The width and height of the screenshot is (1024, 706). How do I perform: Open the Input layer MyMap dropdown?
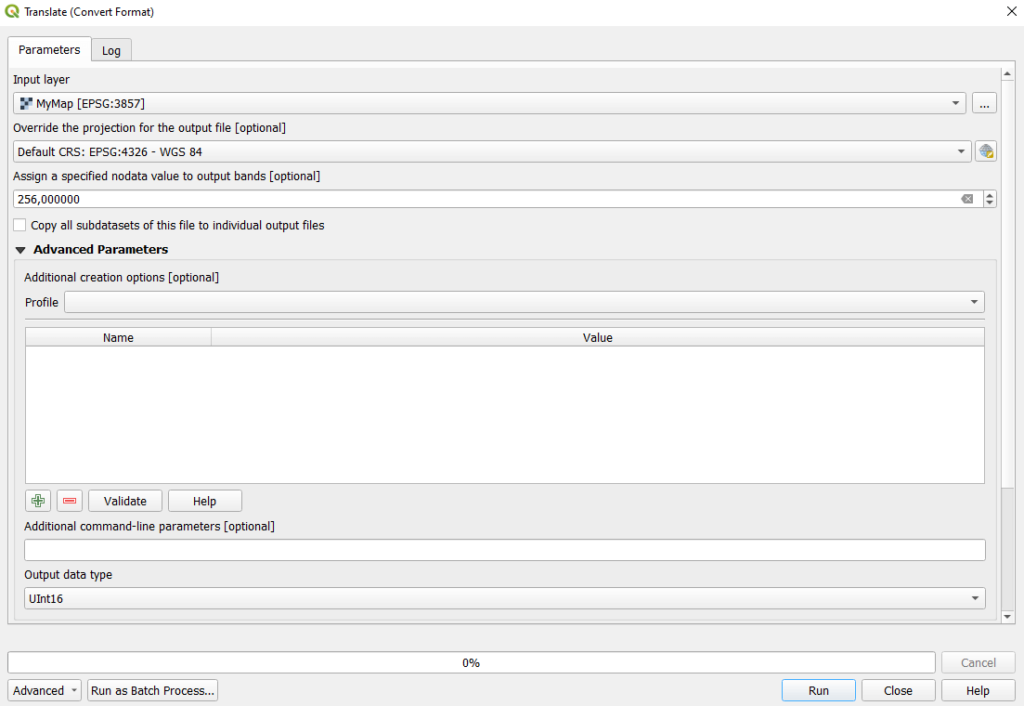490,103
